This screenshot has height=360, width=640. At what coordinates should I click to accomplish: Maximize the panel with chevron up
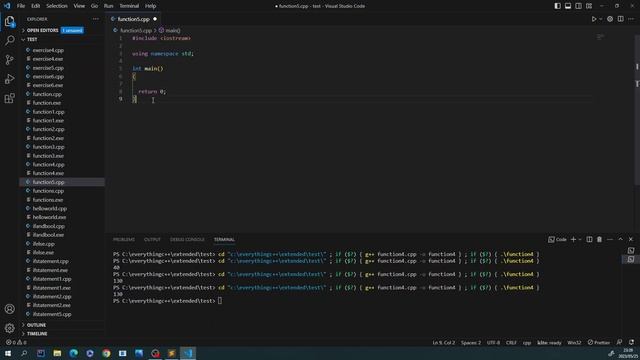click(620, 240)
